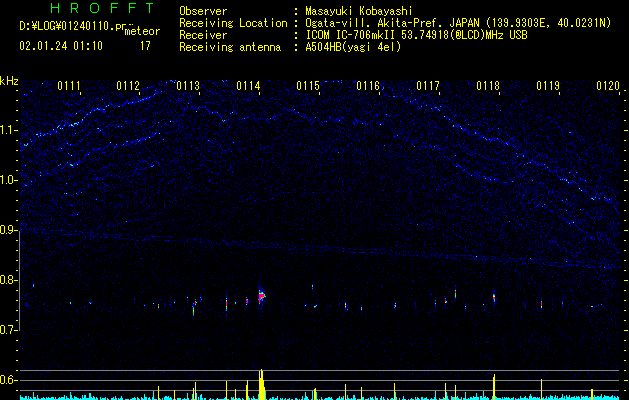629x400 pixels.
Task: Click the 0.8 kHz axis label
Action: (9, 280)
